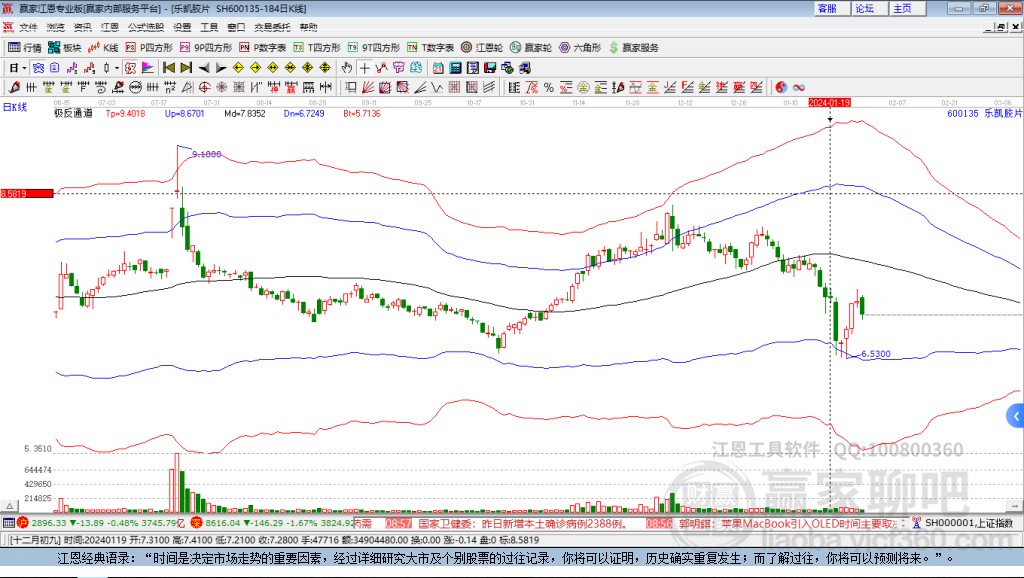Viewport: 1024px width, 578px height.
Task: Click the red 8.5819 price label
Action: point(27,193)
